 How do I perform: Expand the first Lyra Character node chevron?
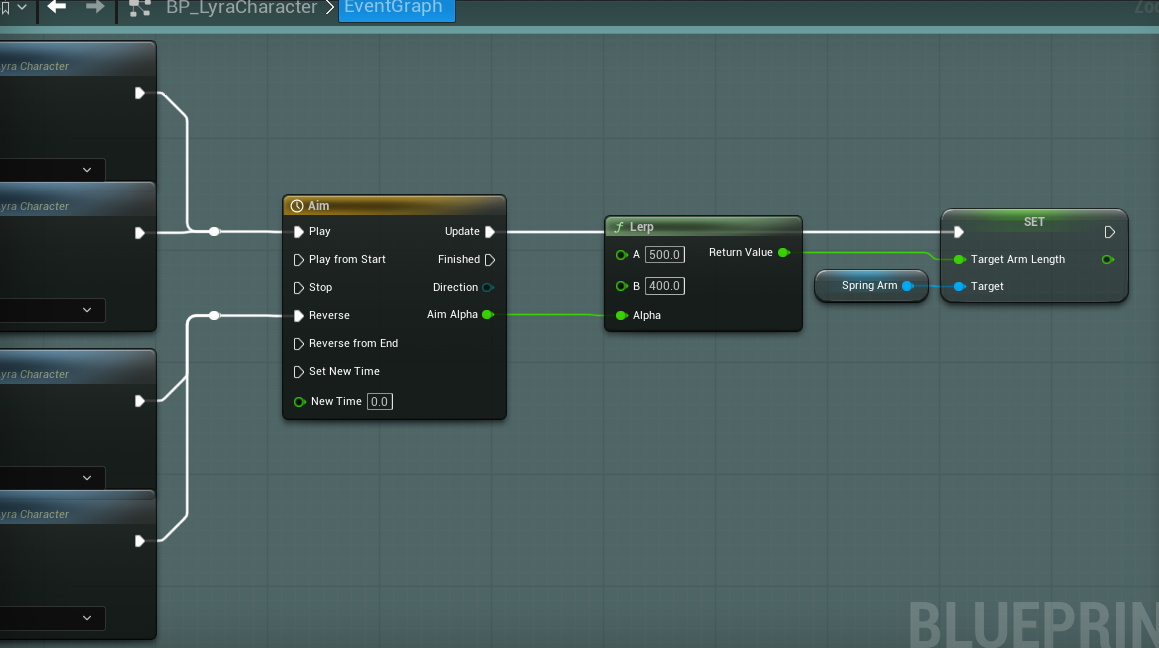pyautogui.click(x=87, y=170)
